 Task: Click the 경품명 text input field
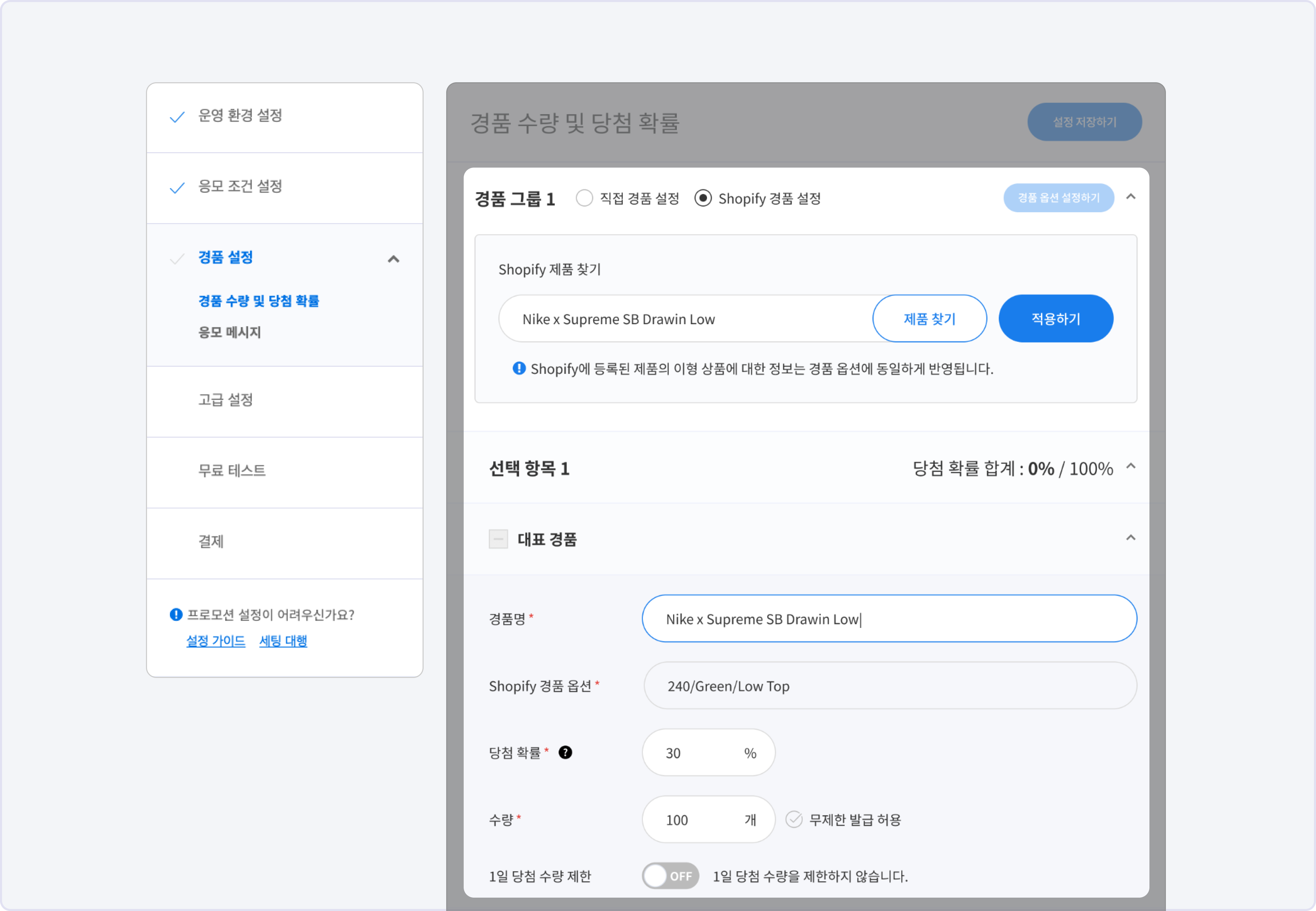point(889,619)
